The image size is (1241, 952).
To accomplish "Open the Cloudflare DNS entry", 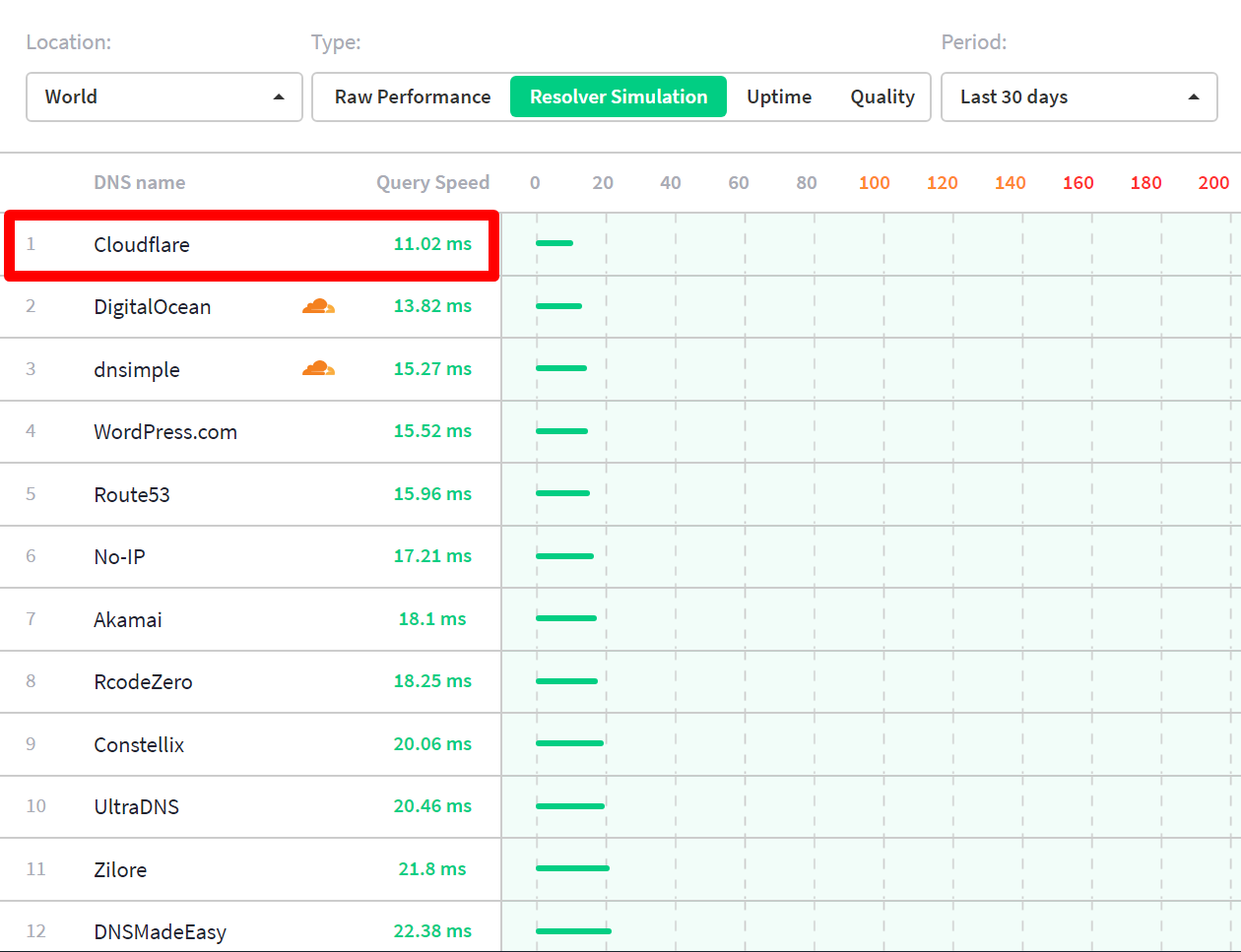I will pos(142,244).
